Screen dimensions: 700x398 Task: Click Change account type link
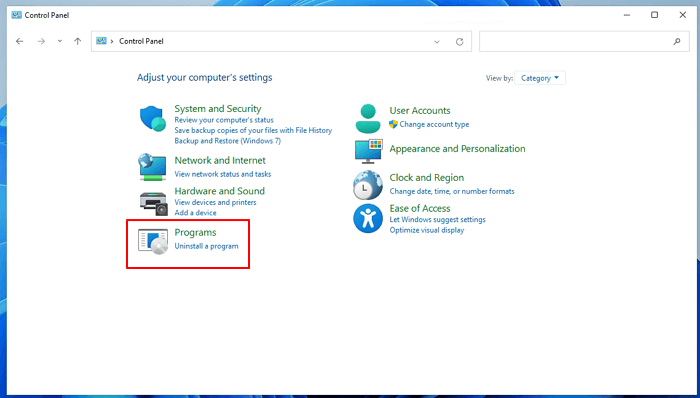pos(434,124)
